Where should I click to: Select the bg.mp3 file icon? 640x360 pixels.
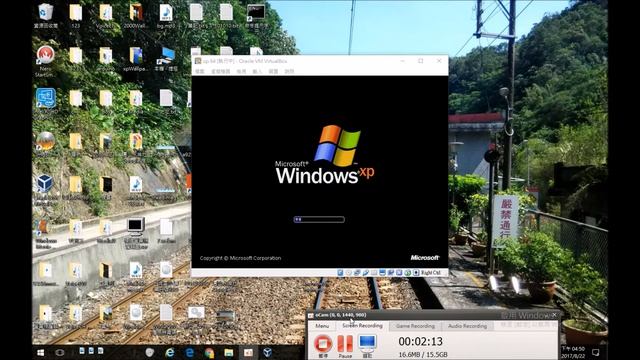tap(166, 16)
